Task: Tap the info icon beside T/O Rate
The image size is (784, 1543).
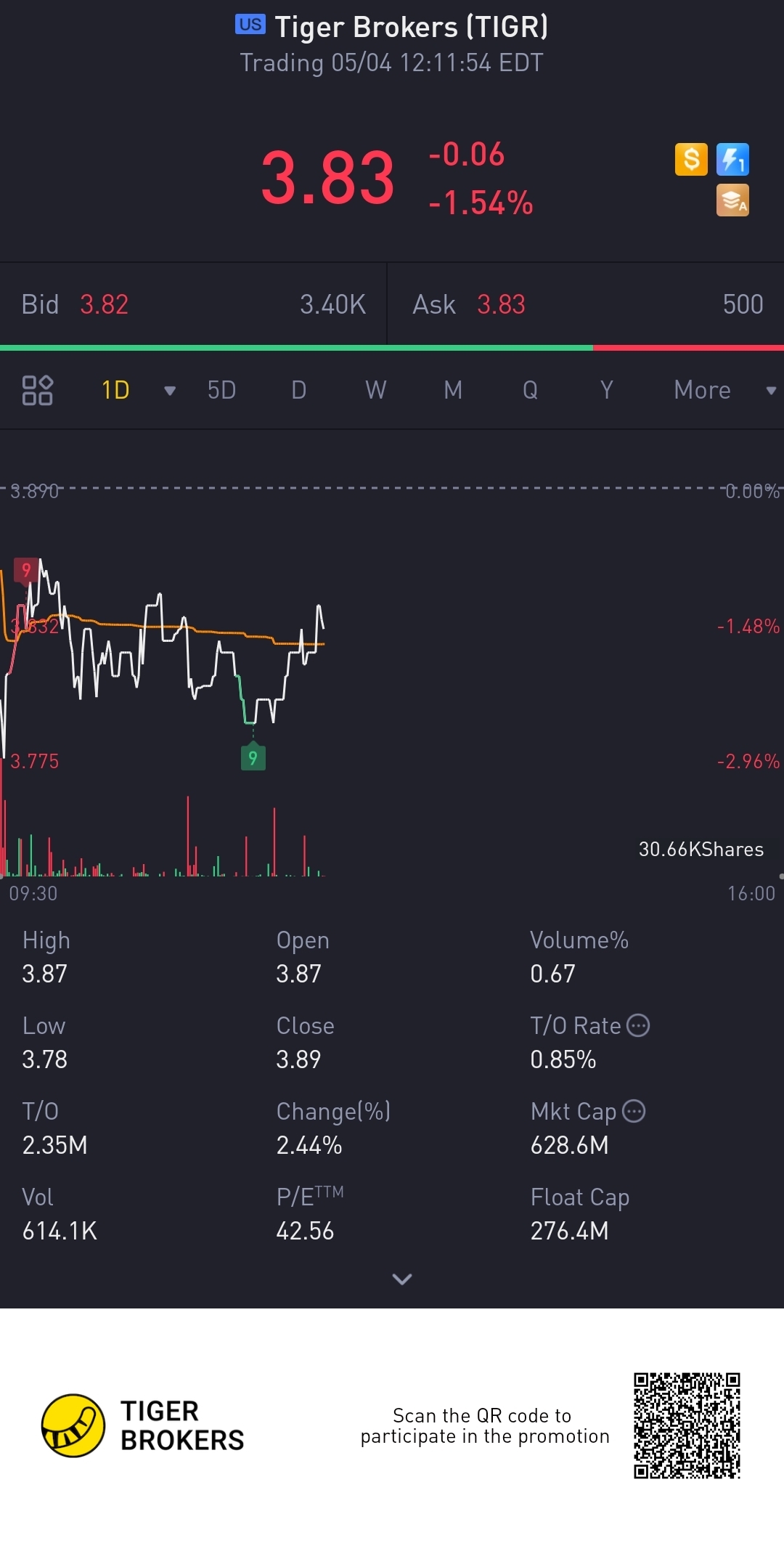Action: coord(637,1025)
